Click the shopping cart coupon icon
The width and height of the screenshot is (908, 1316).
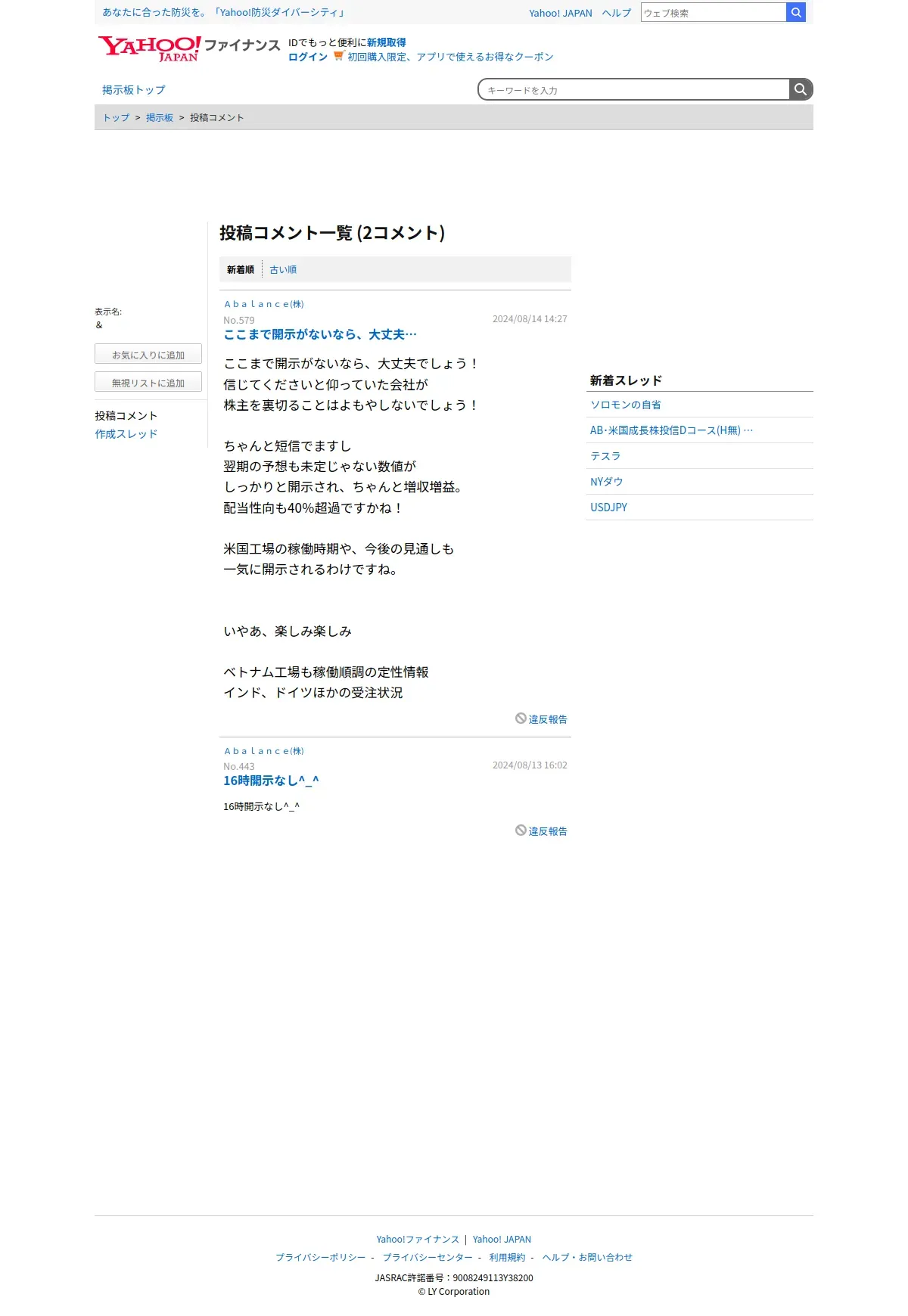[338, 55]
